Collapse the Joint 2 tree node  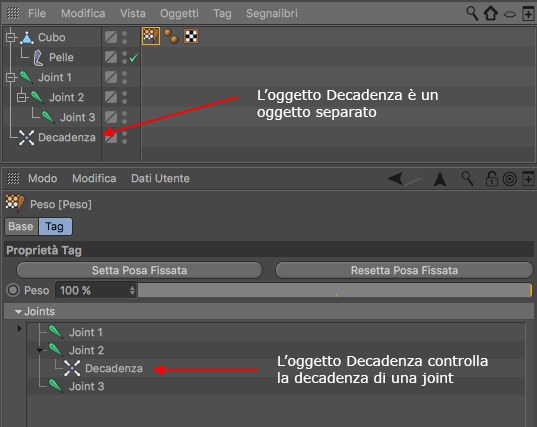[x=39, y=350]
